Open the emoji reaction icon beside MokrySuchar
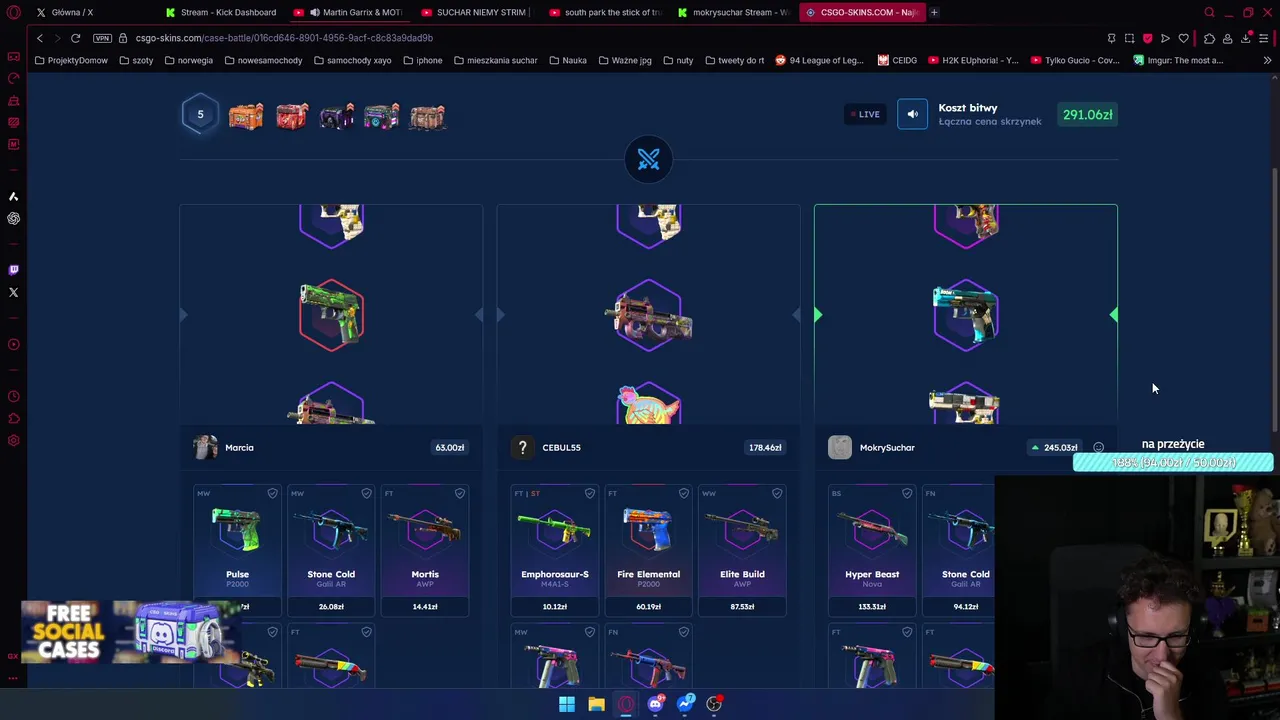Viewport: 1280px width, 720px height. pyautogui.click(x=1098, y=448)
